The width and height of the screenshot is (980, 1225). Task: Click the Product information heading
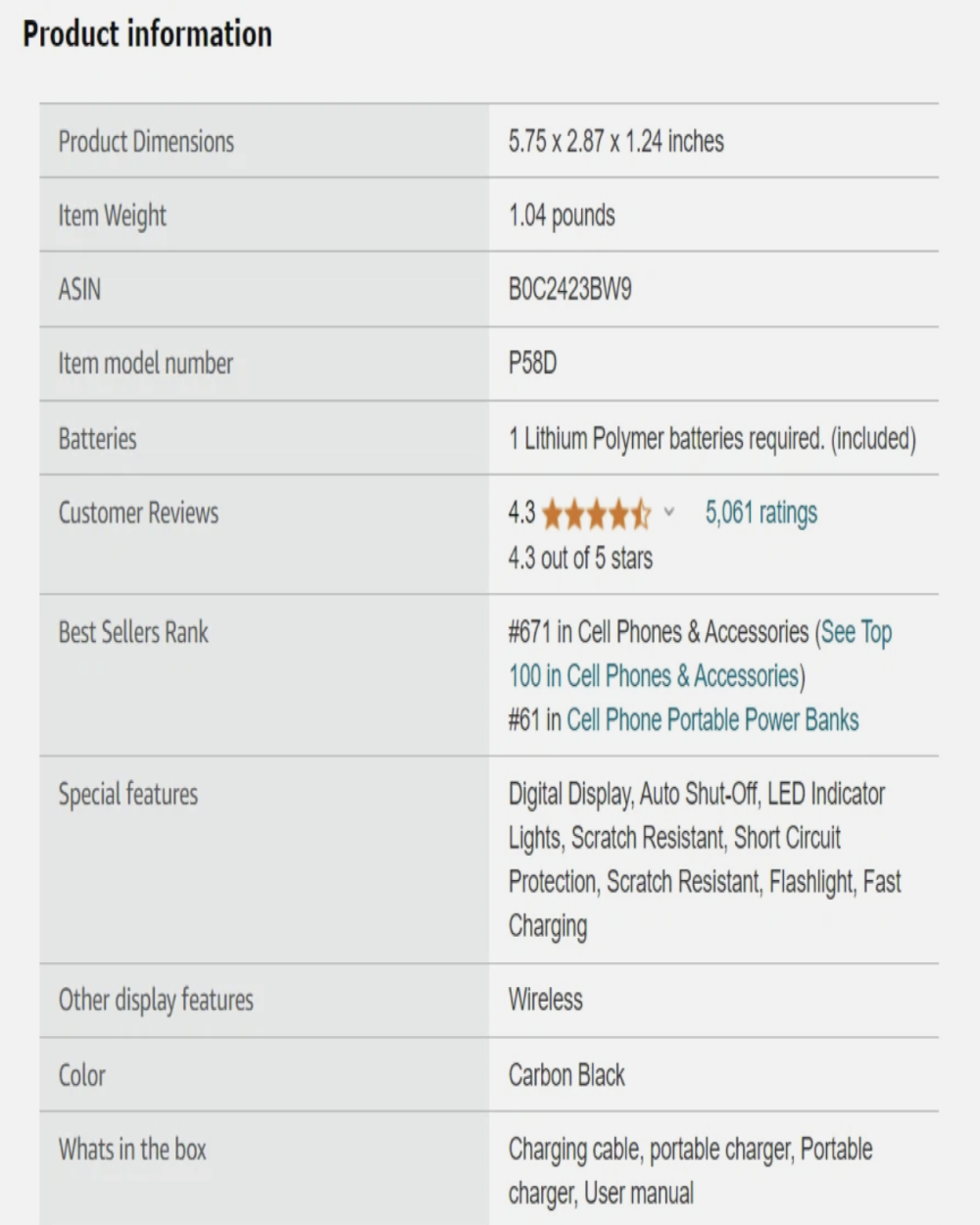click(147, 34)
